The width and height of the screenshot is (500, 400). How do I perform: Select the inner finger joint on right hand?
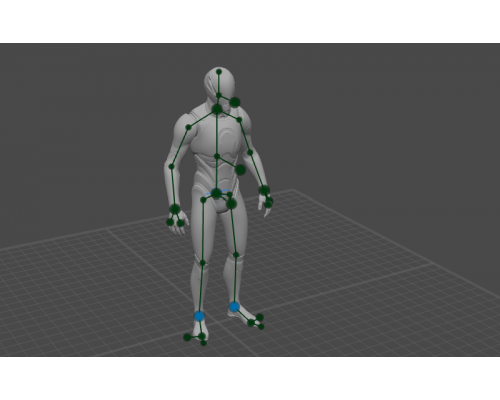180,223
